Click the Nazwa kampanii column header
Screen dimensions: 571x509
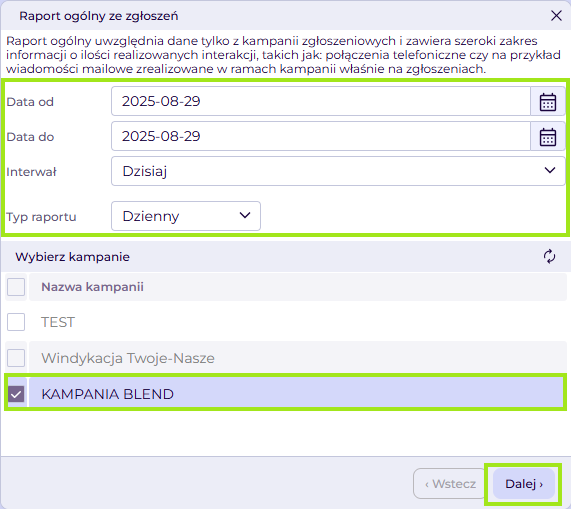click(92, 287)
